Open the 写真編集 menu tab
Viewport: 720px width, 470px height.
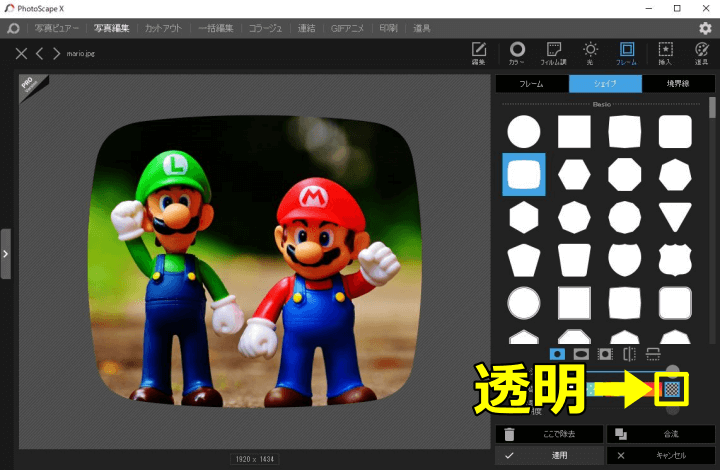tap(111, 28)
